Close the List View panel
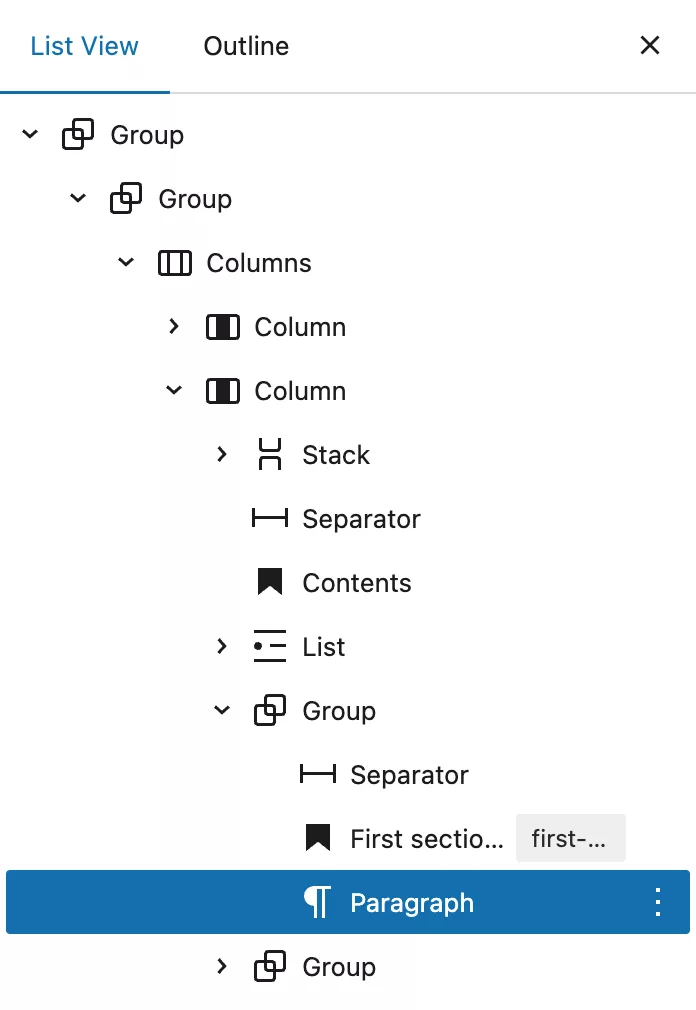The width and height of the screenshot is (696, 1010). [650, 45]
